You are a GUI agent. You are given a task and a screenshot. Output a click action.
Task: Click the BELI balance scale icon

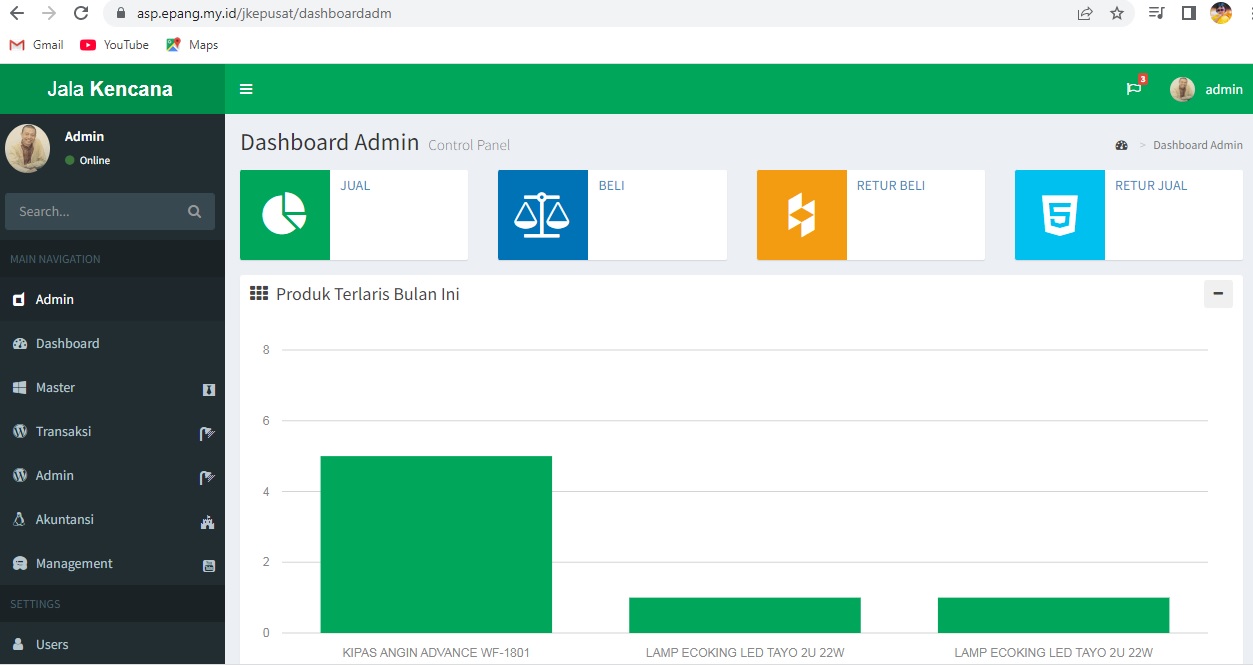pyautogui.click(x=542, y=215)
